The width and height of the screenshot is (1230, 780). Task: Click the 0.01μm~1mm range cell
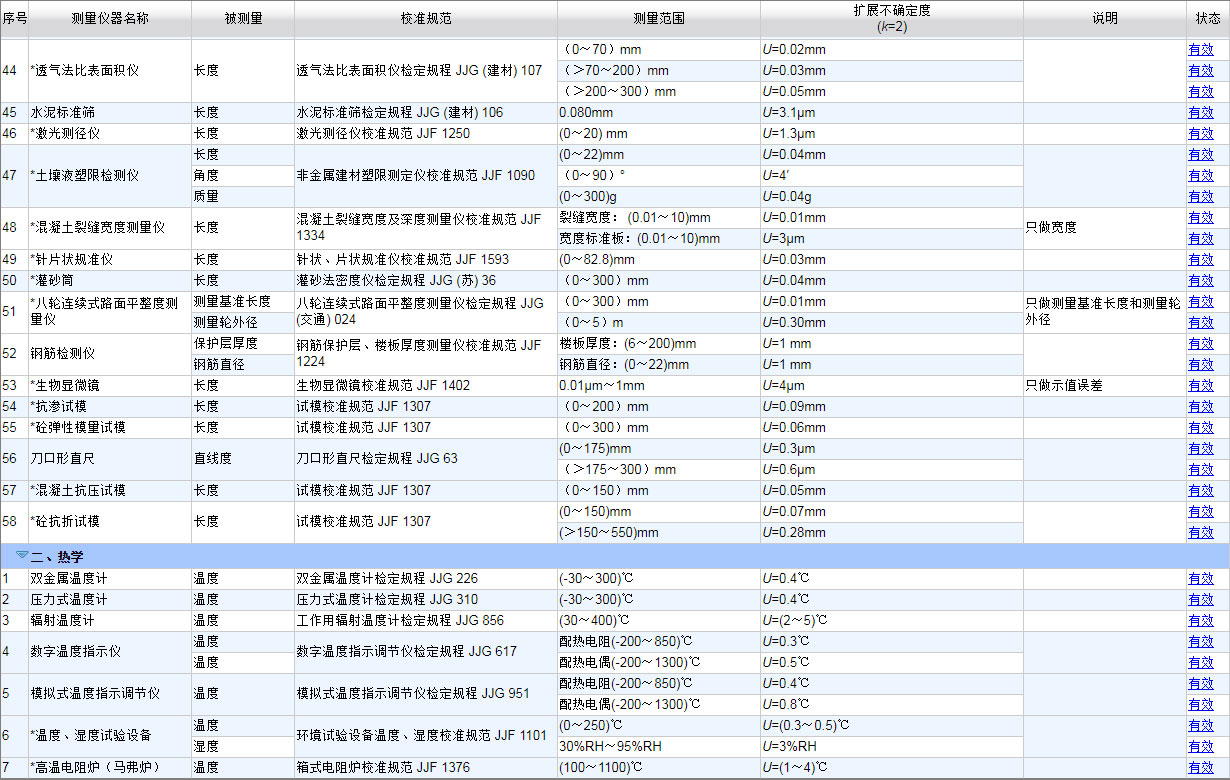pos(658,385)
